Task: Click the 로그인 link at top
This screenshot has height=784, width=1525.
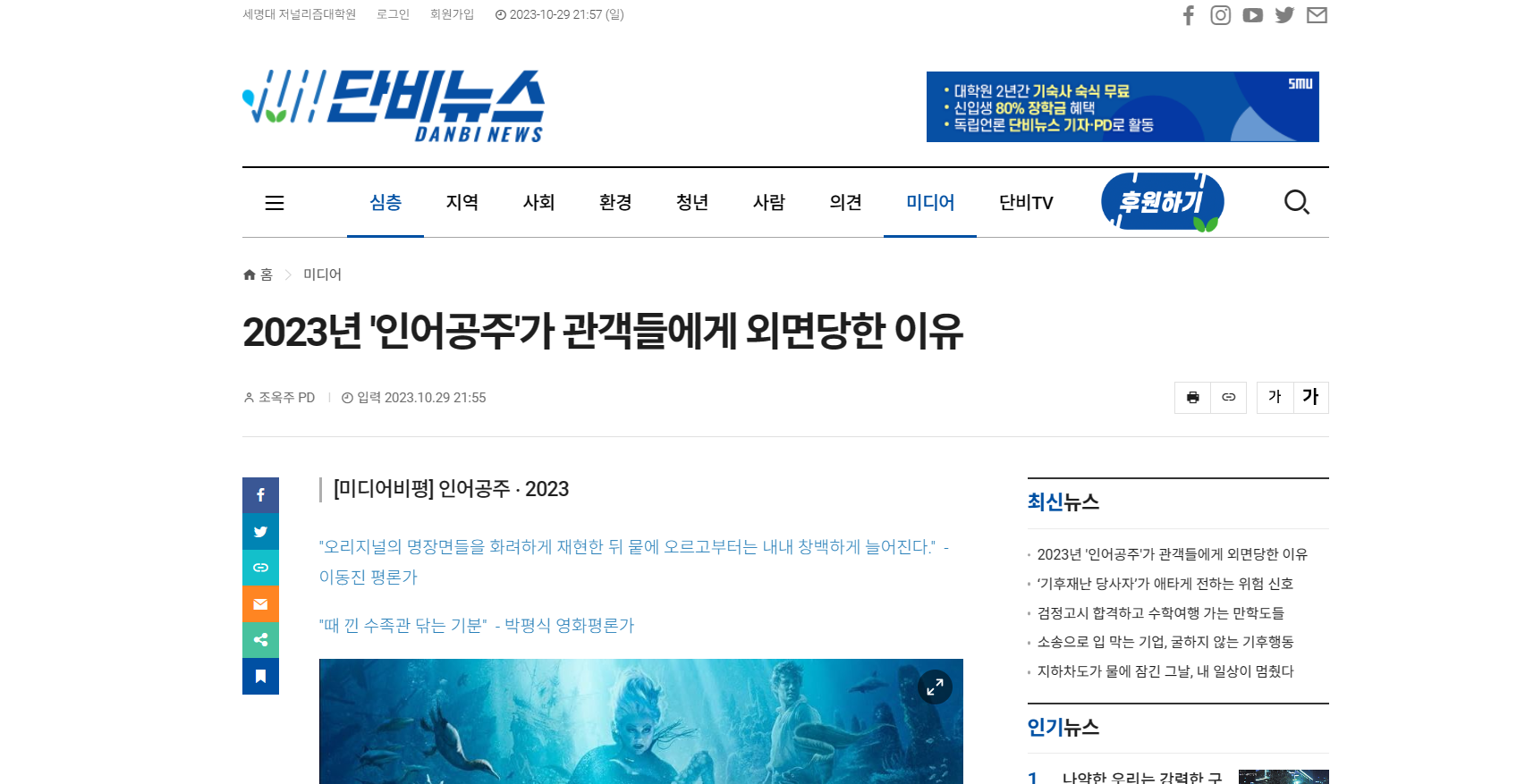Action: click(x=393, y=14)
